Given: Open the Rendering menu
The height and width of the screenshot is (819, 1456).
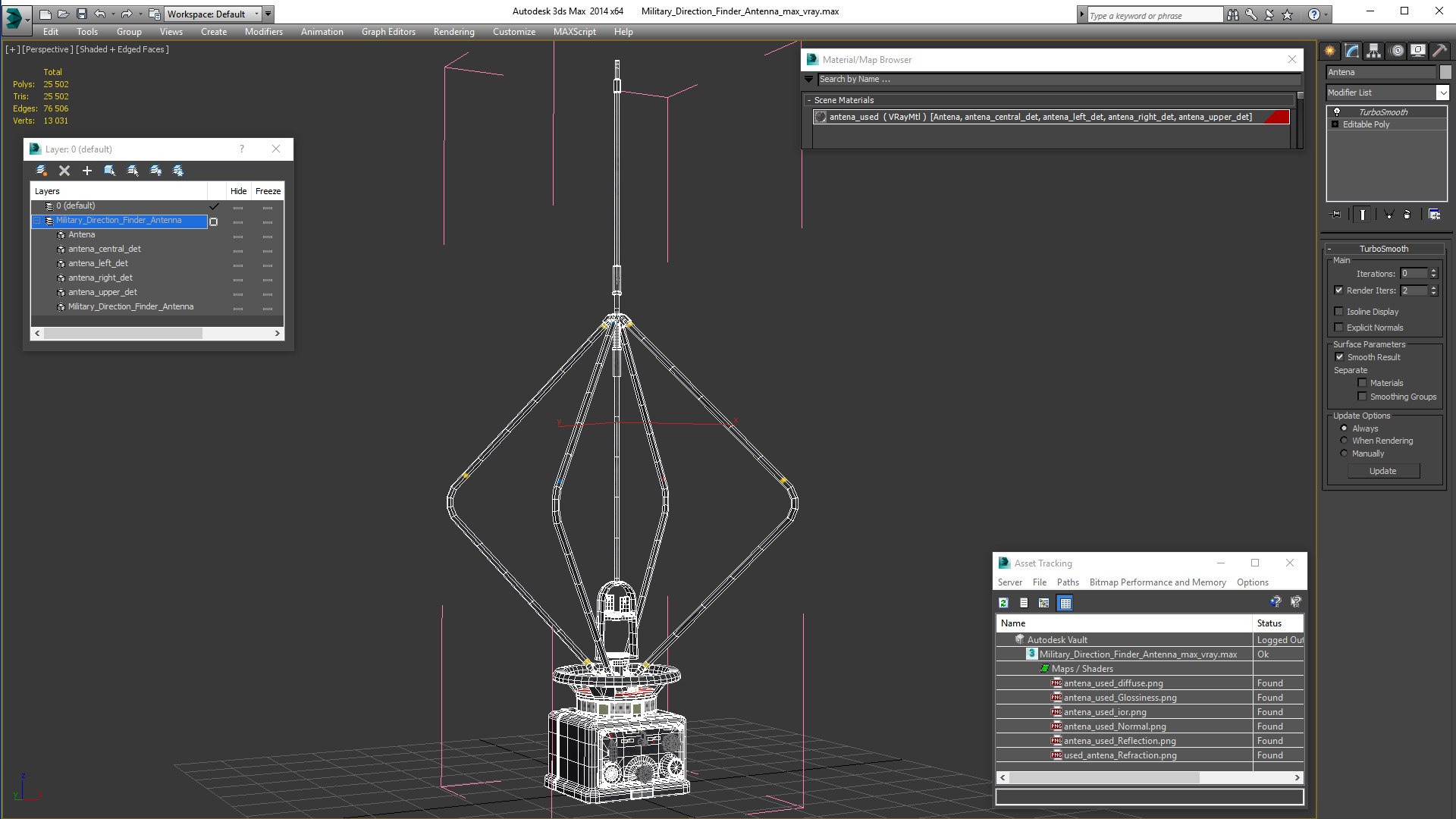Looking at the screenshot, I should coord(453,32).
